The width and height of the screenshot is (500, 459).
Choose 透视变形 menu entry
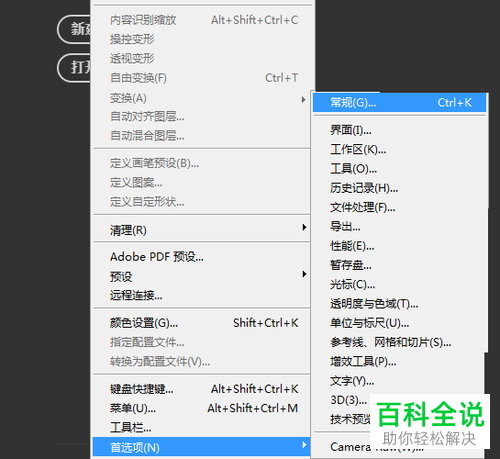tap(202, 59)
